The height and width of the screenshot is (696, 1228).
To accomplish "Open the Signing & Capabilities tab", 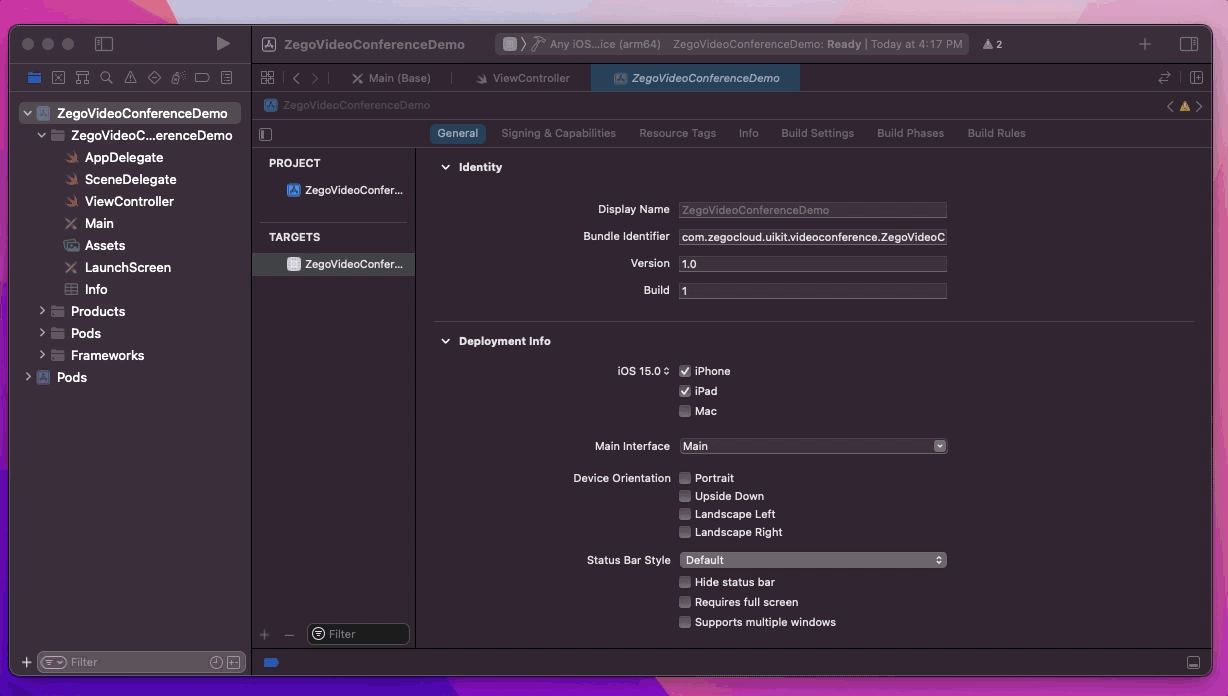I will pyautogui.click(x=558, y=133).
